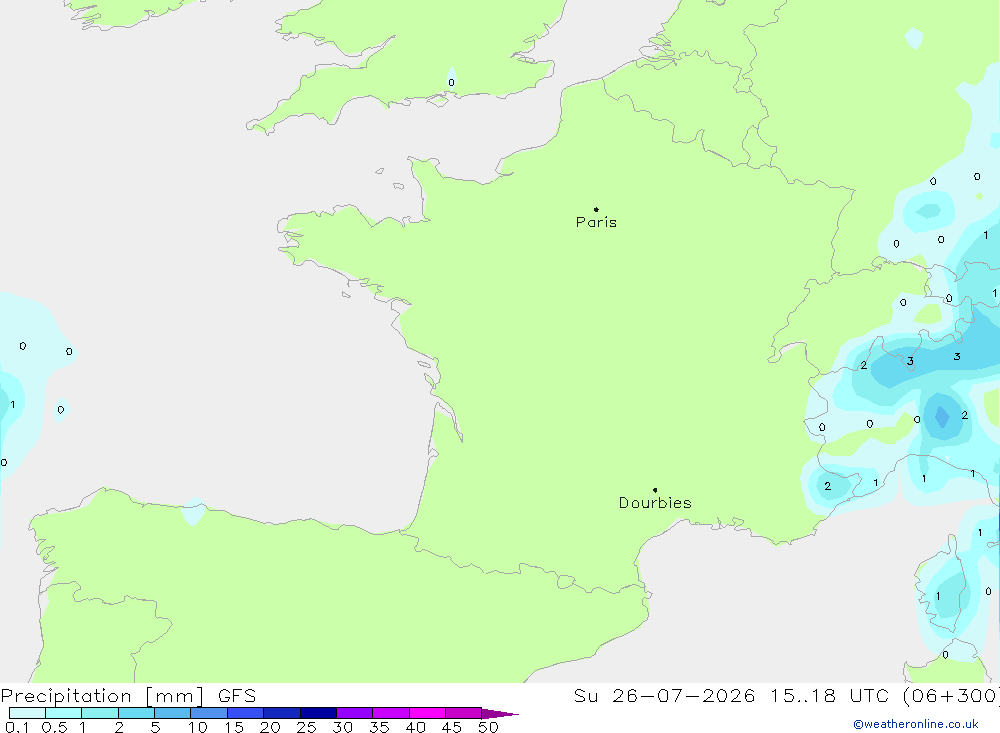Viewport: 1000px width, 733px height.
Task: Click the '35' legend value
Action: point(379,727)
